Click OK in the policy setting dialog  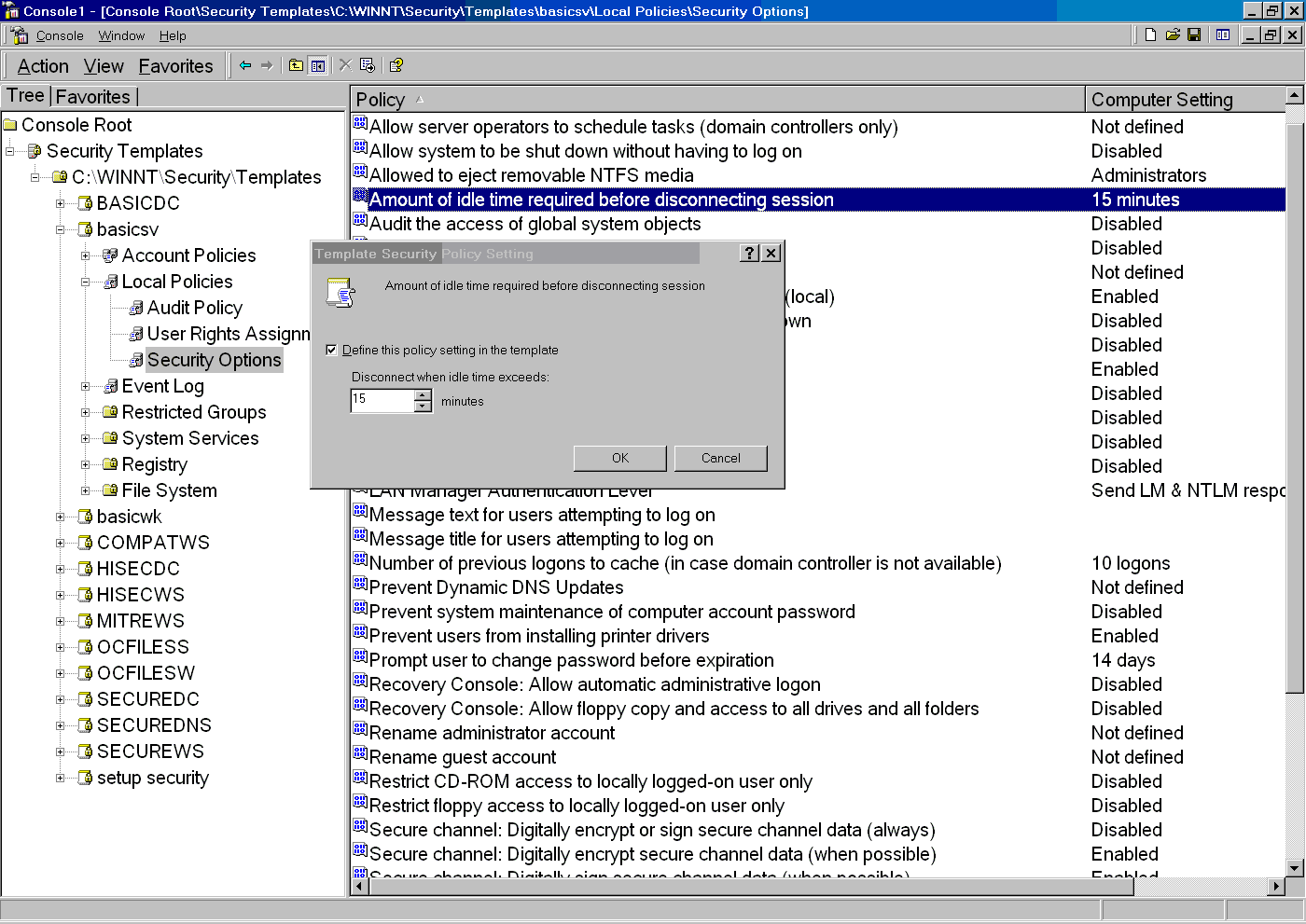[620, 458]
